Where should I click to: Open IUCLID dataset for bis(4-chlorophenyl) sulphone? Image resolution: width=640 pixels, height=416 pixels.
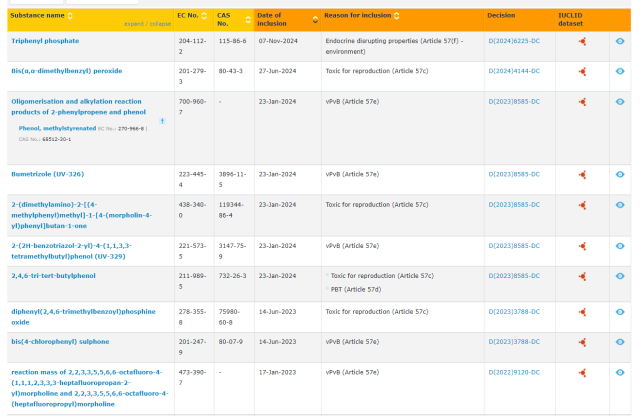point(582,342)
